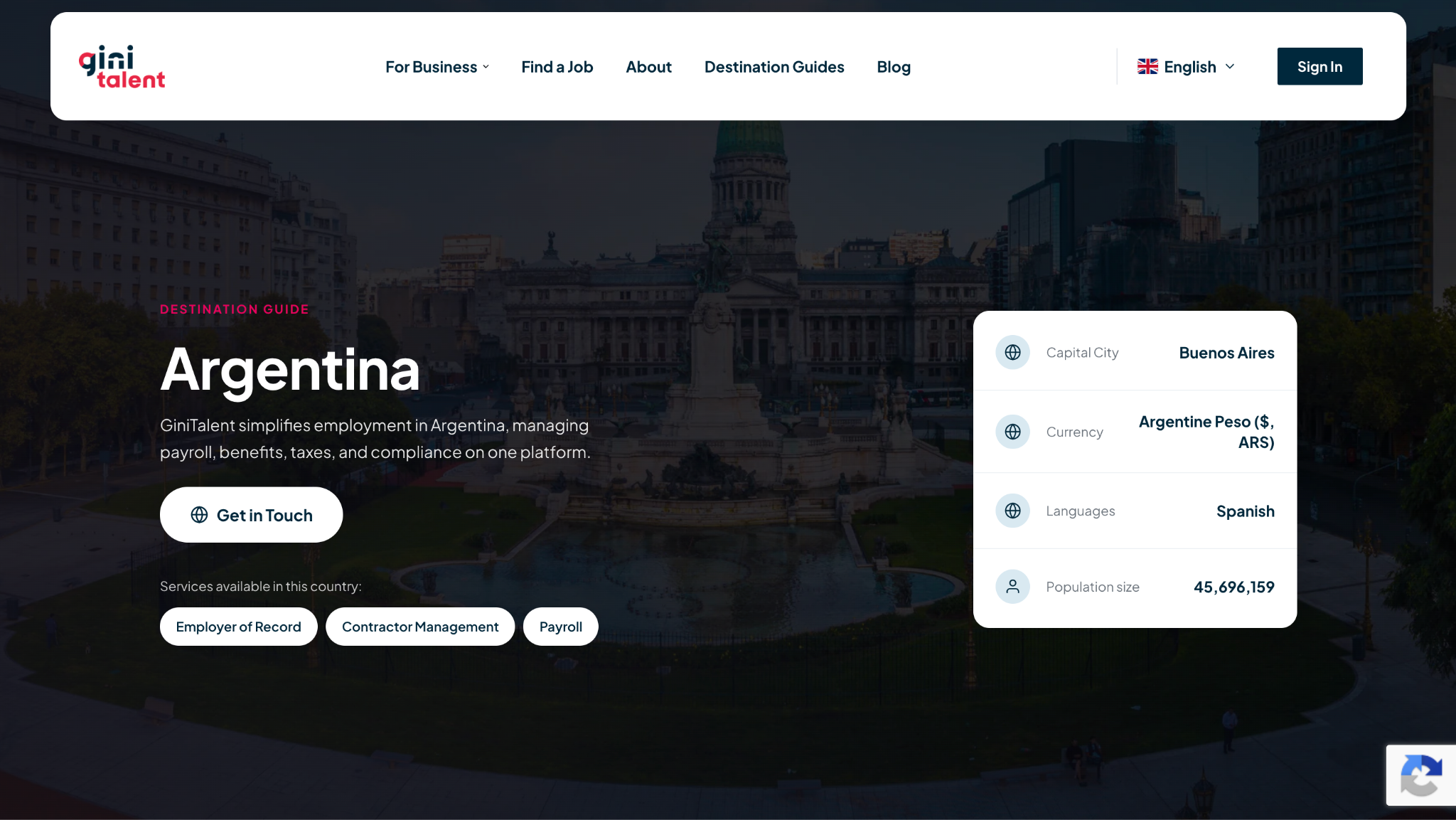
Task: Go to the About page
Action: pyautogui.click(x=648, y=67)
